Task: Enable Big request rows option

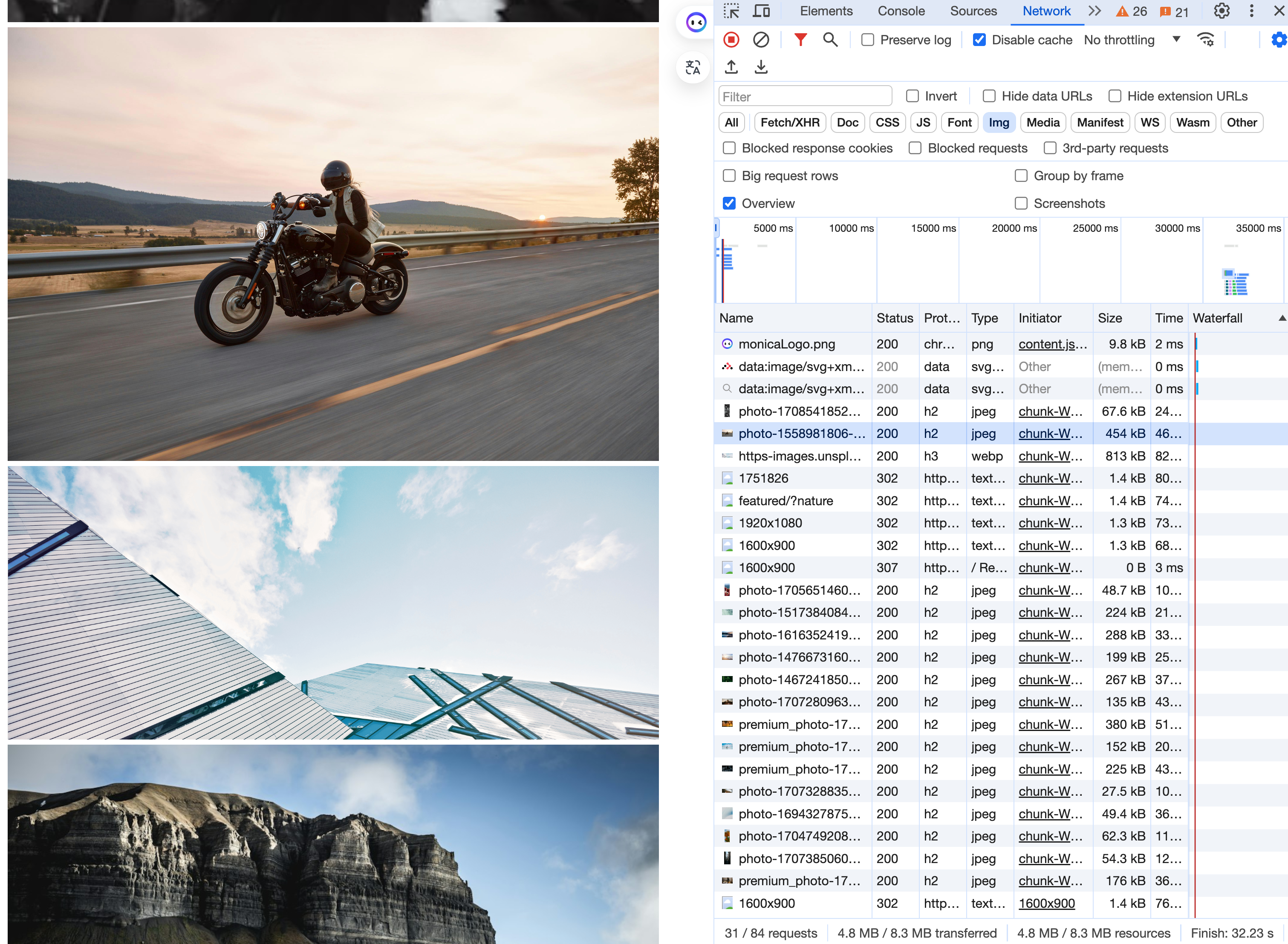Action: pyautogui.click(x=730, y=176)
